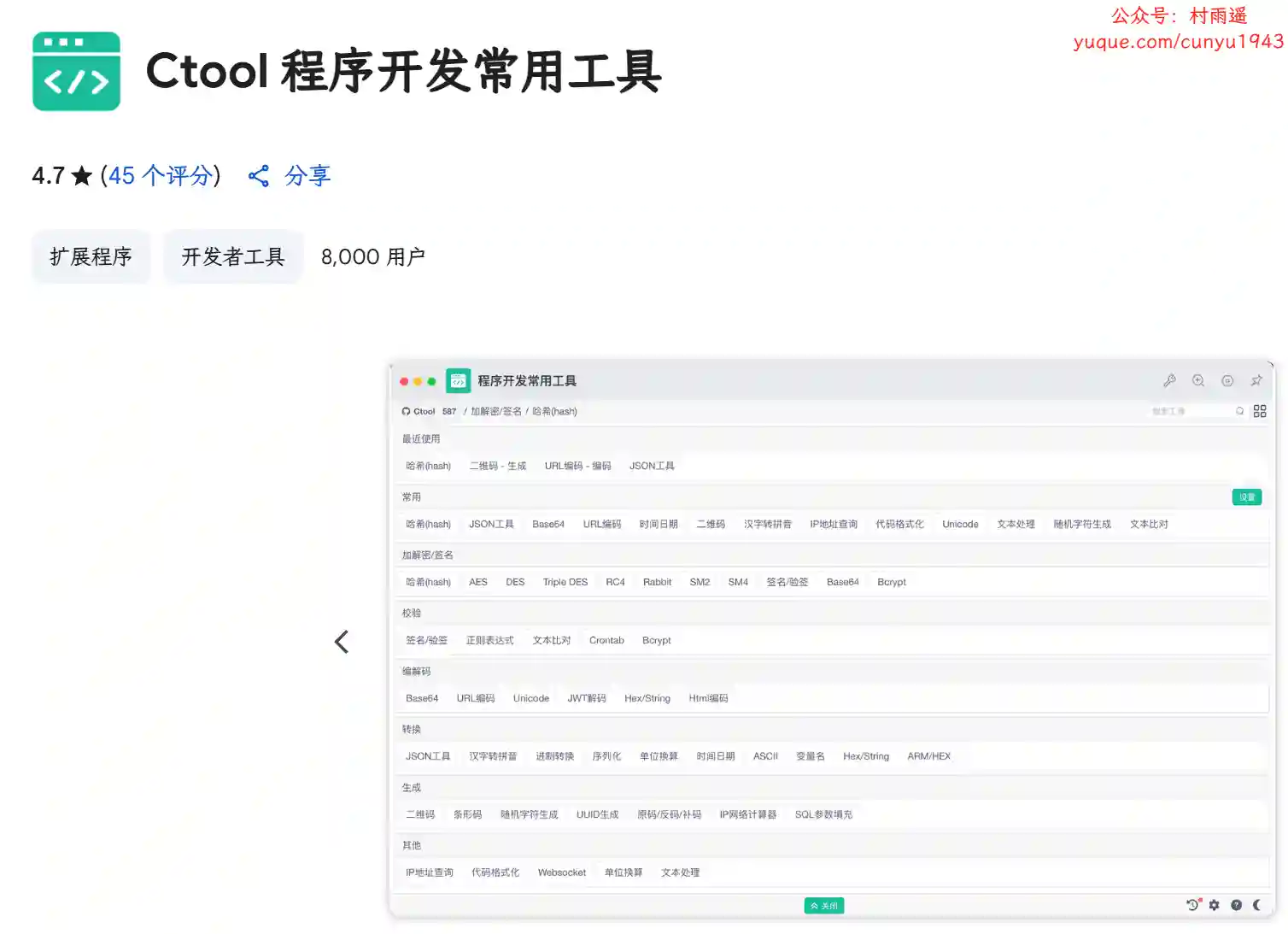Viewport: 1288px width, 934px height.
Task: Select the SM4 tool
Action: 738,582
